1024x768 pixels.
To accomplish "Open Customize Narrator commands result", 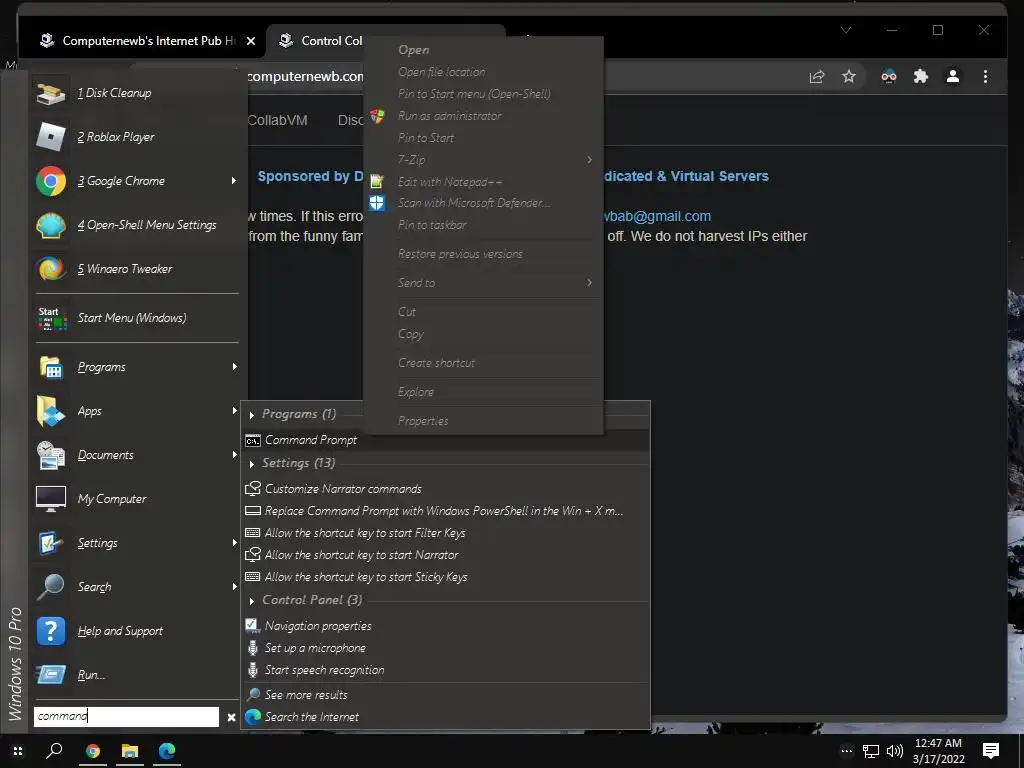I will click(x=446, y=489).
